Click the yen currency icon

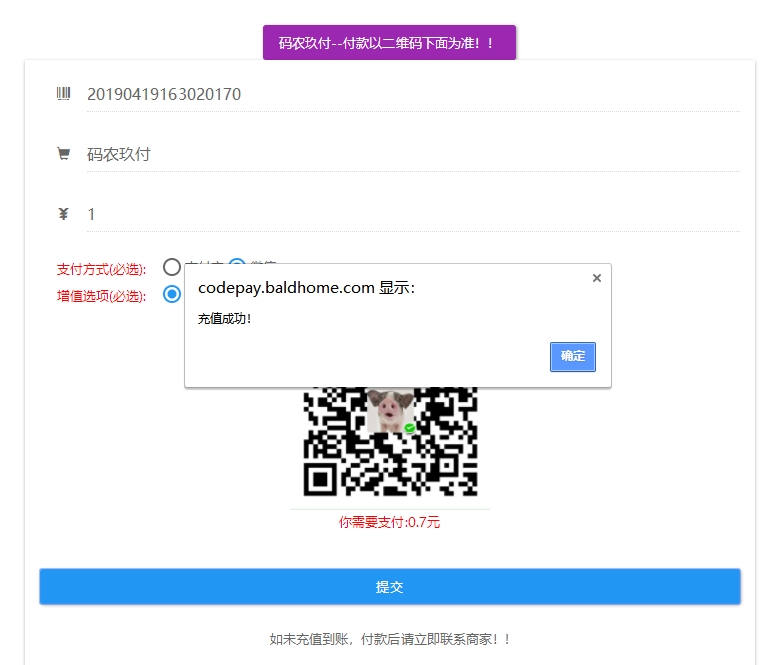point(64,214)
